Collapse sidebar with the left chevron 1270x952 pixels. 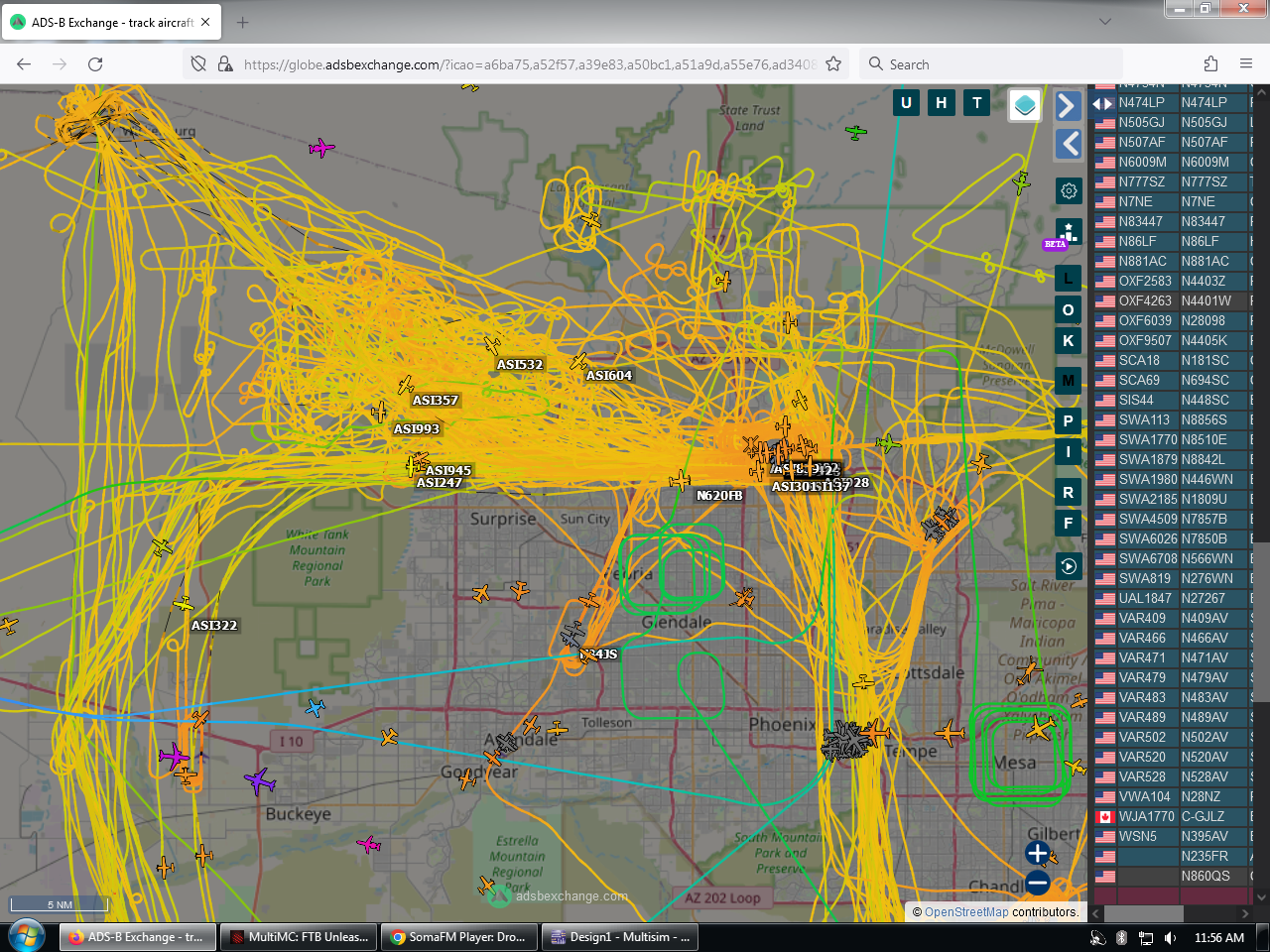point(1068,144)
